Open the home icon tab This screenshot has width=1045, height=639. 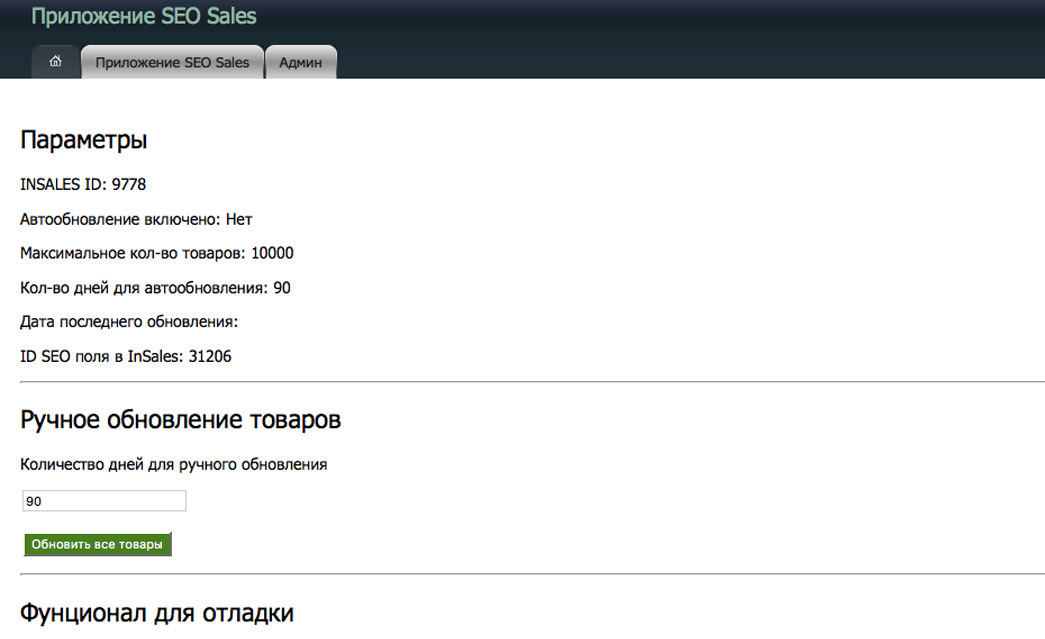55,61
